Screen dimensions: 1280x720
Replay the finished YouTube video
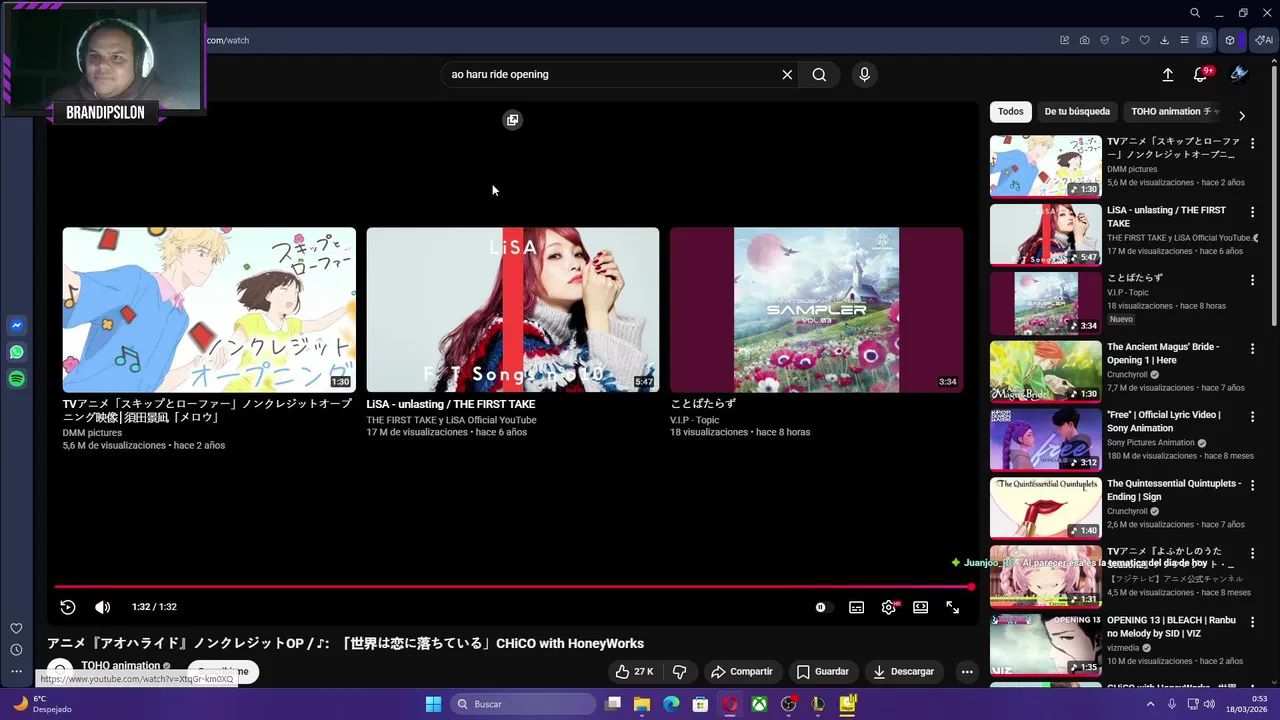pos(68,607)
